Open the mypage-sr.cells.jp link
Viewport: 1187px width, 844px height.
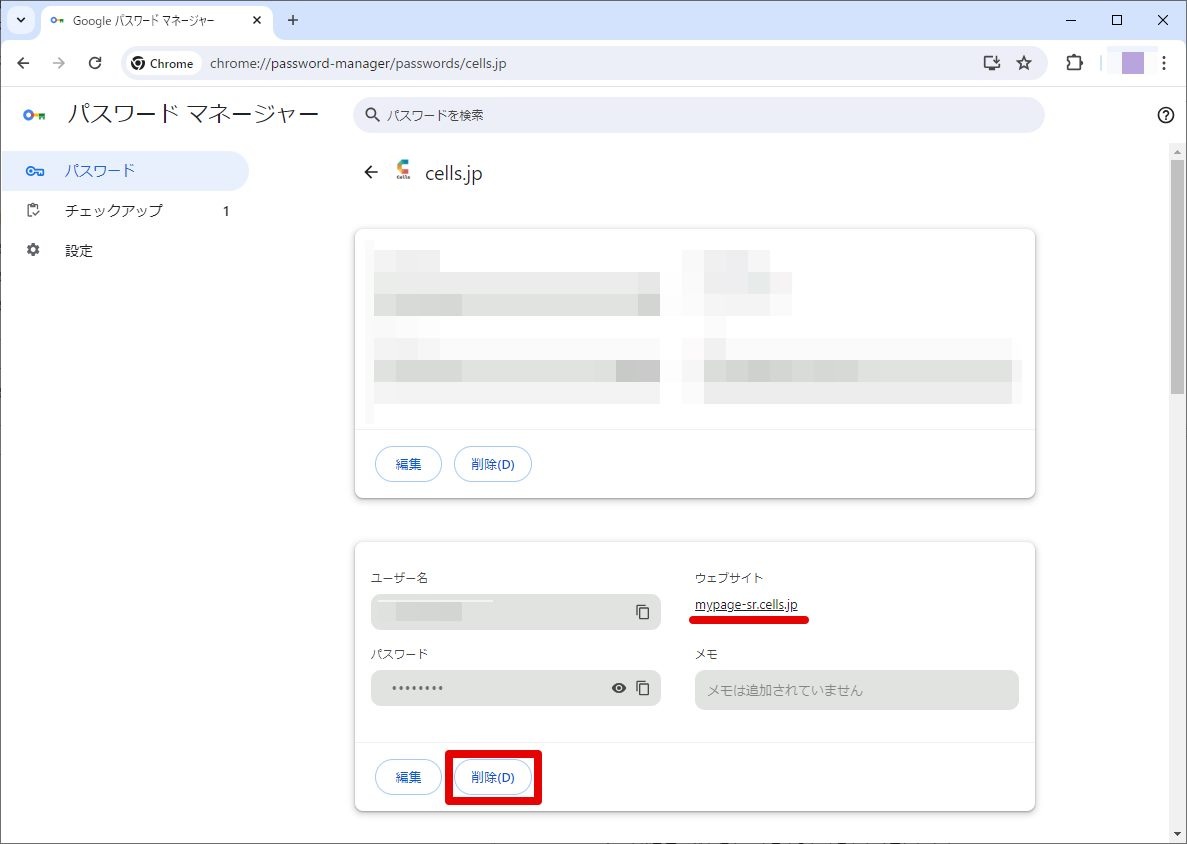[746, 605]
